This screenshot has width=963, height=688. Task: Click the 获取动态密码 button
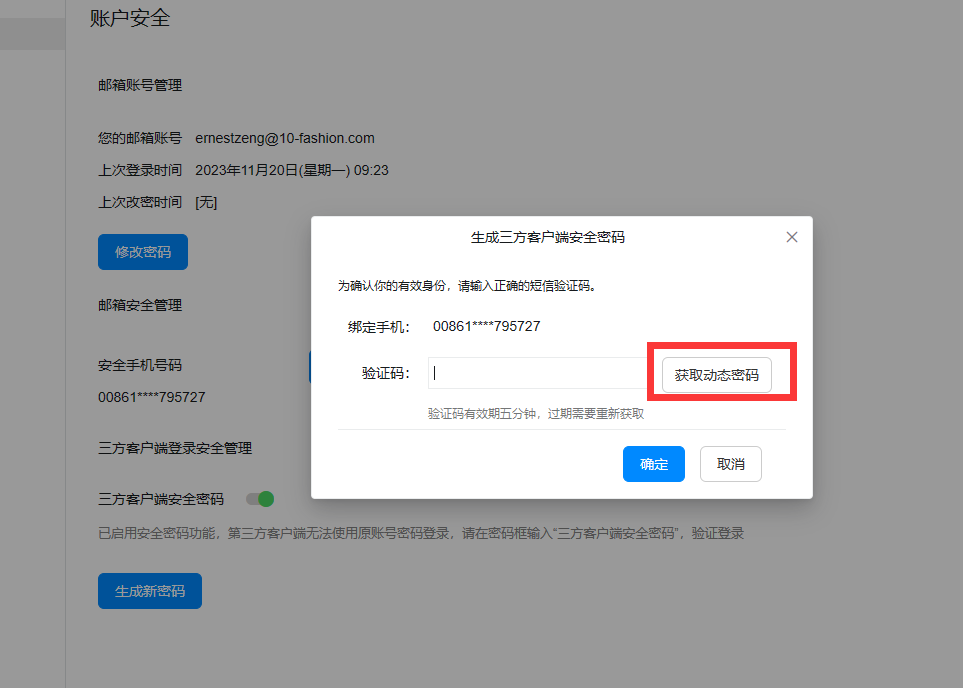(x=716, y=375)
